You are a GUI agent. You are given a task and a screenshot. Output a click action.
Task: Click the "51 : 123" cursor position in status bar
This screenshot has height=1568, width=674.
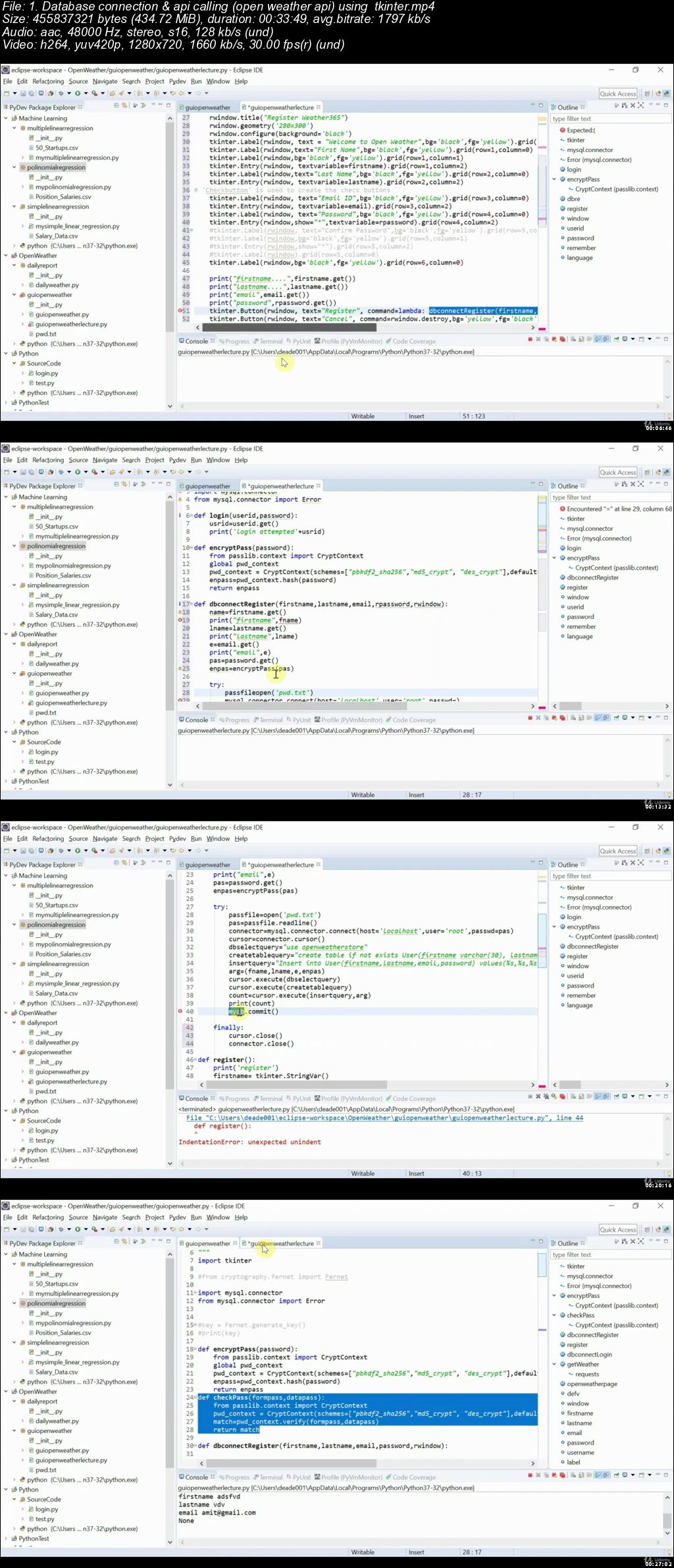[x=474, y=416]
